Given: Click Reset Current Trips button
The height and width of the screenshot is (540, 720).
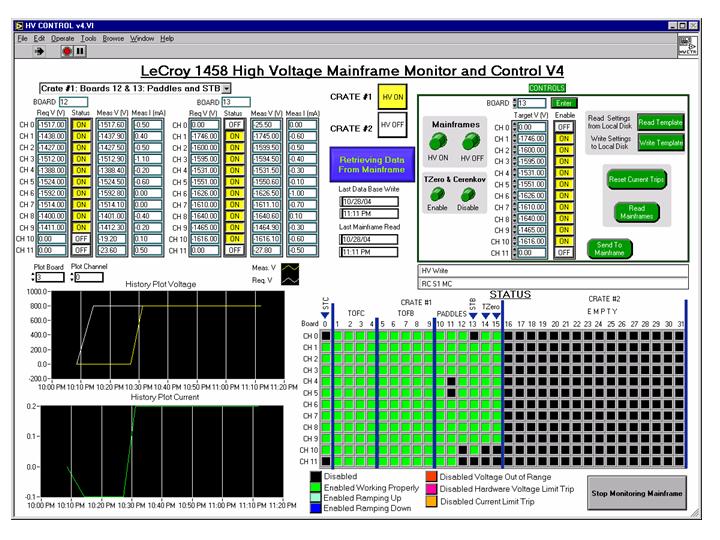Looking at the screenshot, I should [x=636, y=179].
